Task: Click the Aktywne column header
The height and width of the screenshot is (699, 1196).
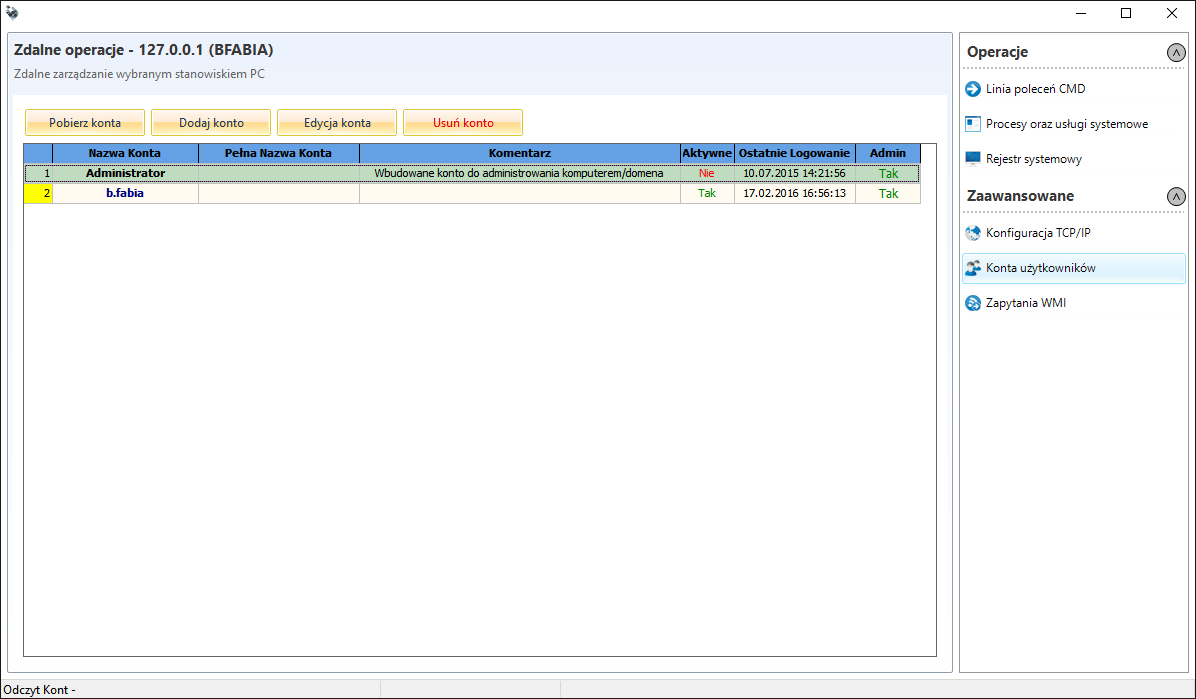Action: point(706,153)
